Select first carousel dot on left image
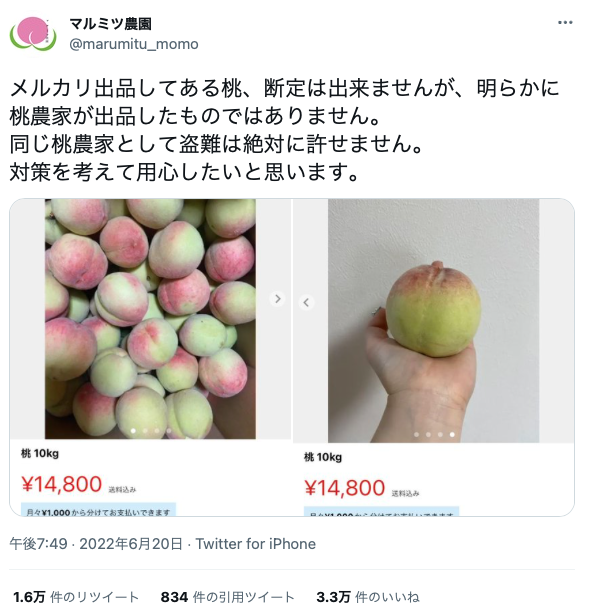Image resolution: width=589 pixels, height=616 pixels. tap(133, 431)
